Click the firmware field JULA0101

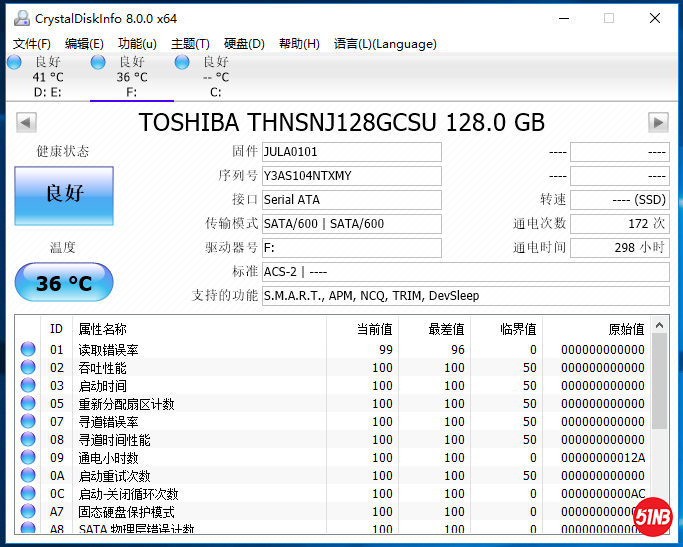(x=350, y=152)
